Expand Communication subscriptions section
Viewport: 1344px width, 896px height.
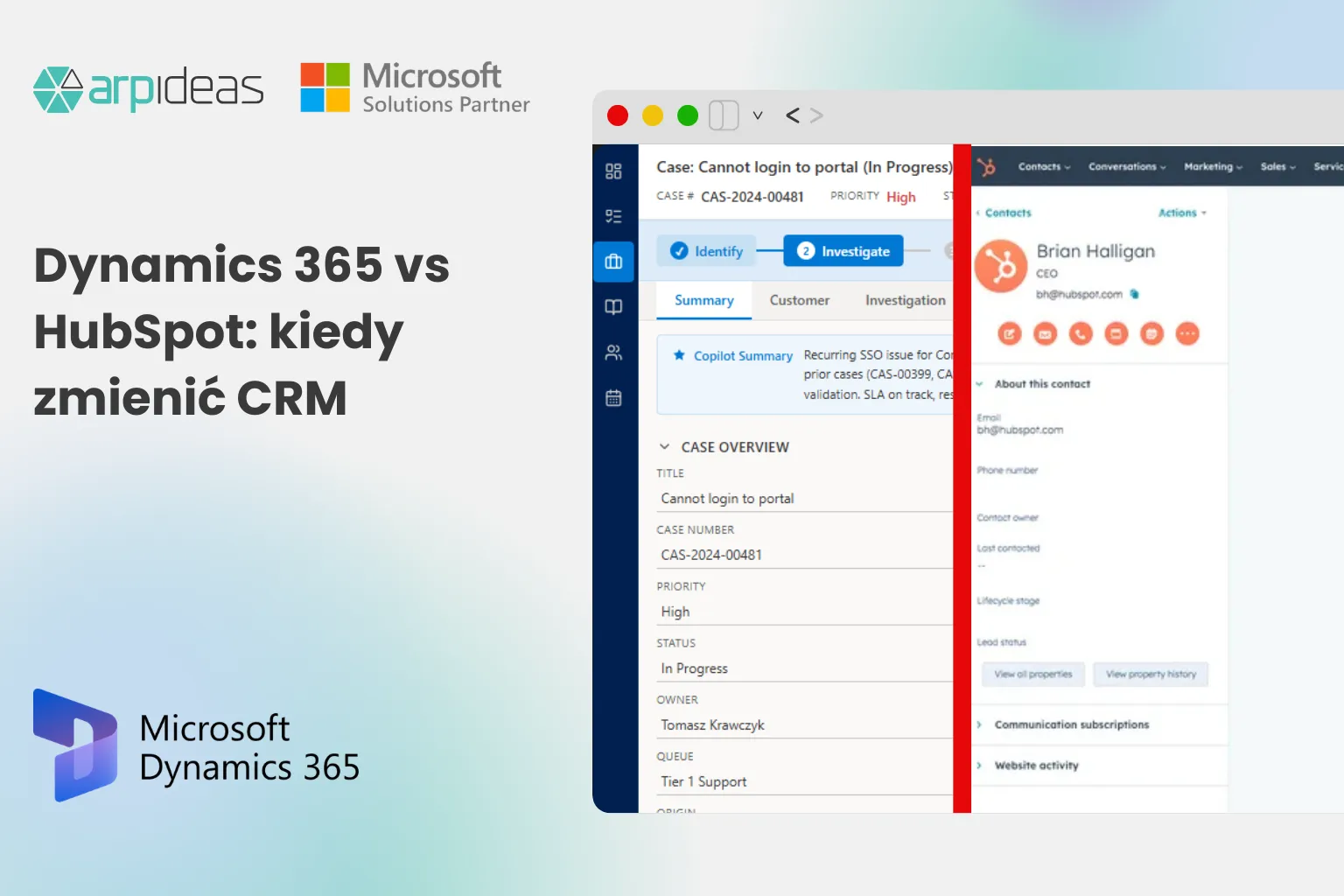tap(979, 724)
